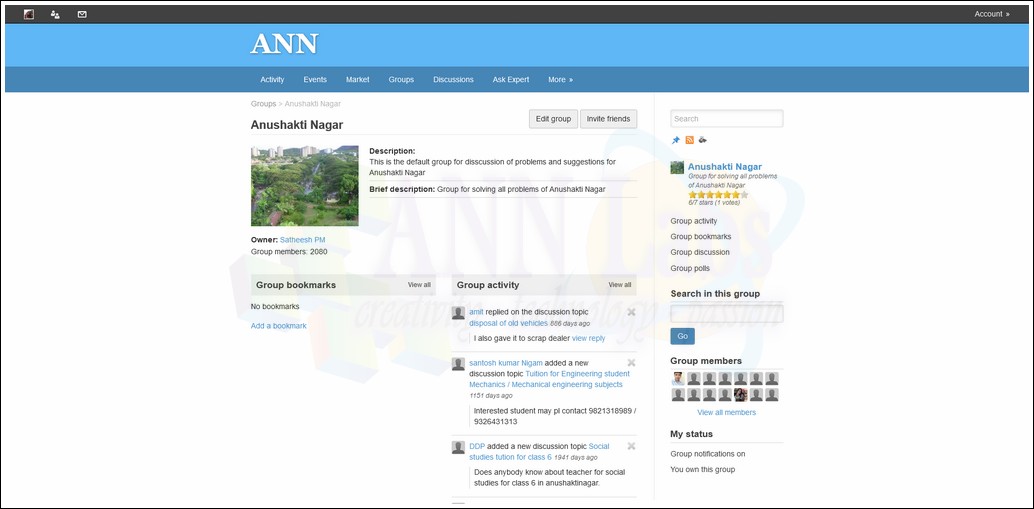The height and width of the screenshot is (509, 1034).
Task: Click the Edit group button
Action: [x=553, y=119]
